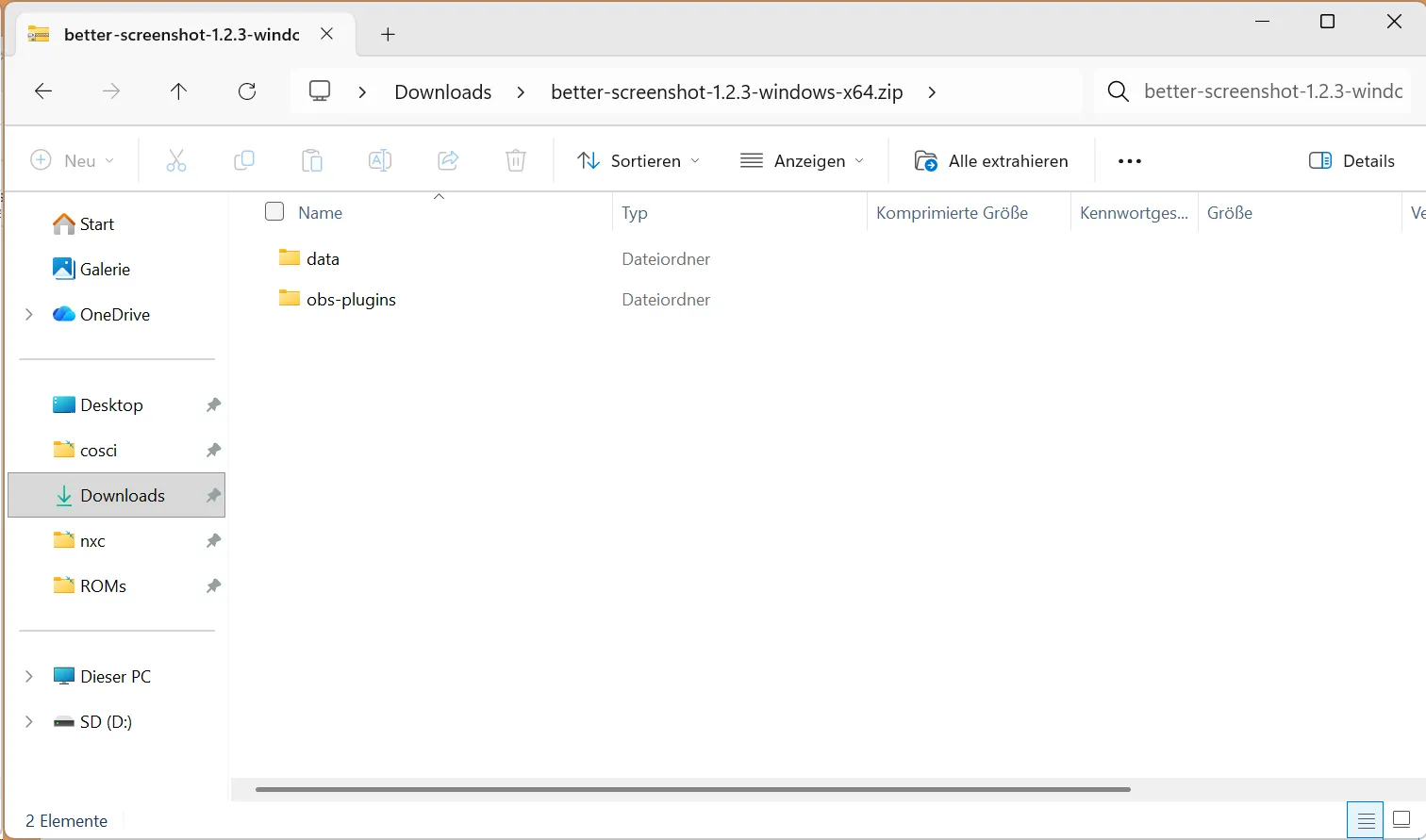The height and width of the screenshot is (840, 1426).
Task: Open the Anzeigen dropdown
Action: (803, 161)
